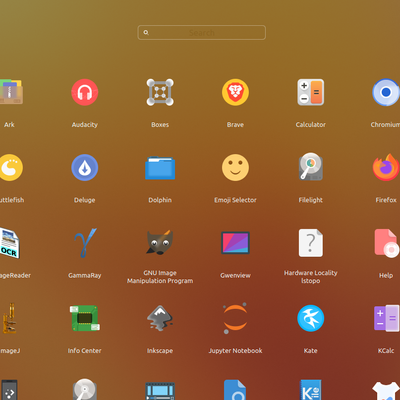Viewport: 400px width, 400px height.
Task: Launch Filelight disk usage viewer
Action: pos(311,167)
